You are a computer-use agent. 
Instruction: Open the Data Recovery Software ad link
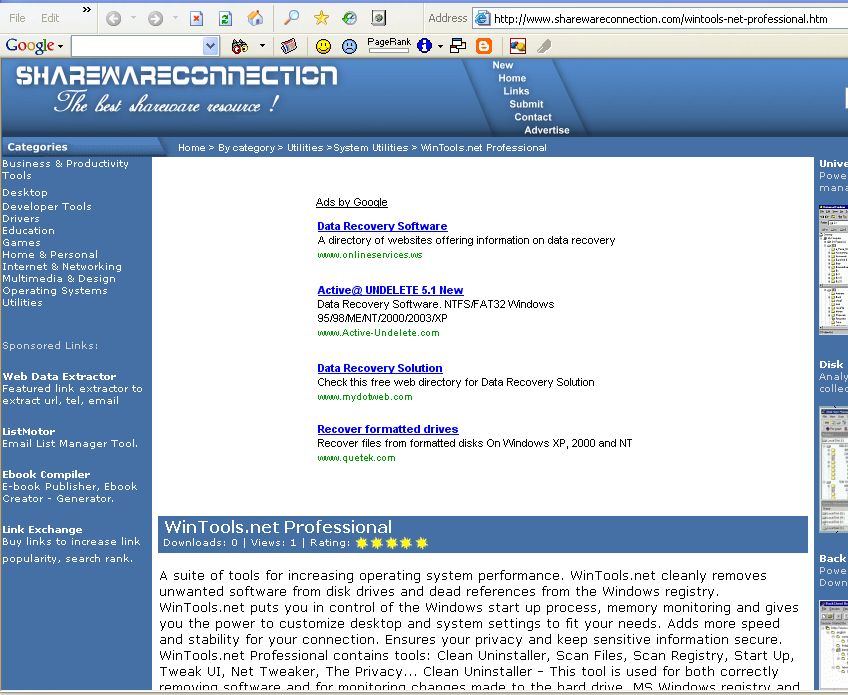point(382,226)
